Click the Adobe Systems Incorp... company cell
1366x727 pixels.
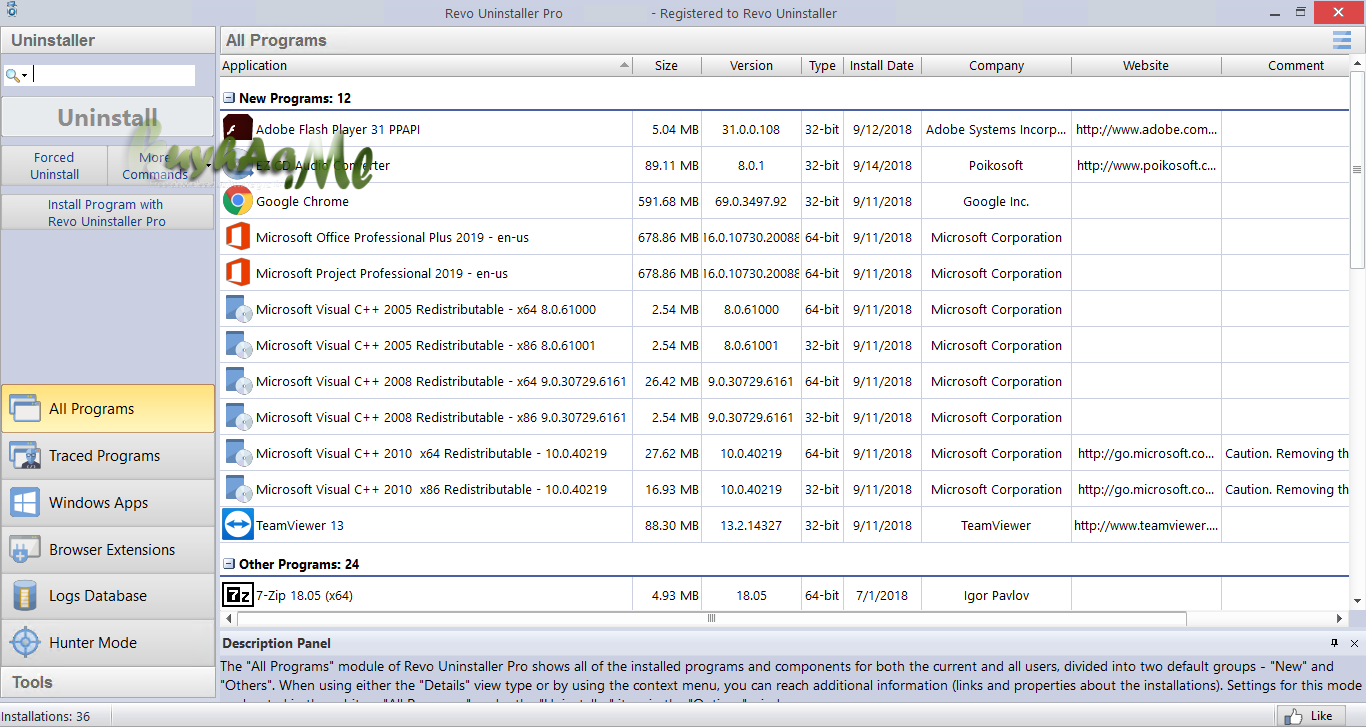pyautogui.click(x=997, y=129)
